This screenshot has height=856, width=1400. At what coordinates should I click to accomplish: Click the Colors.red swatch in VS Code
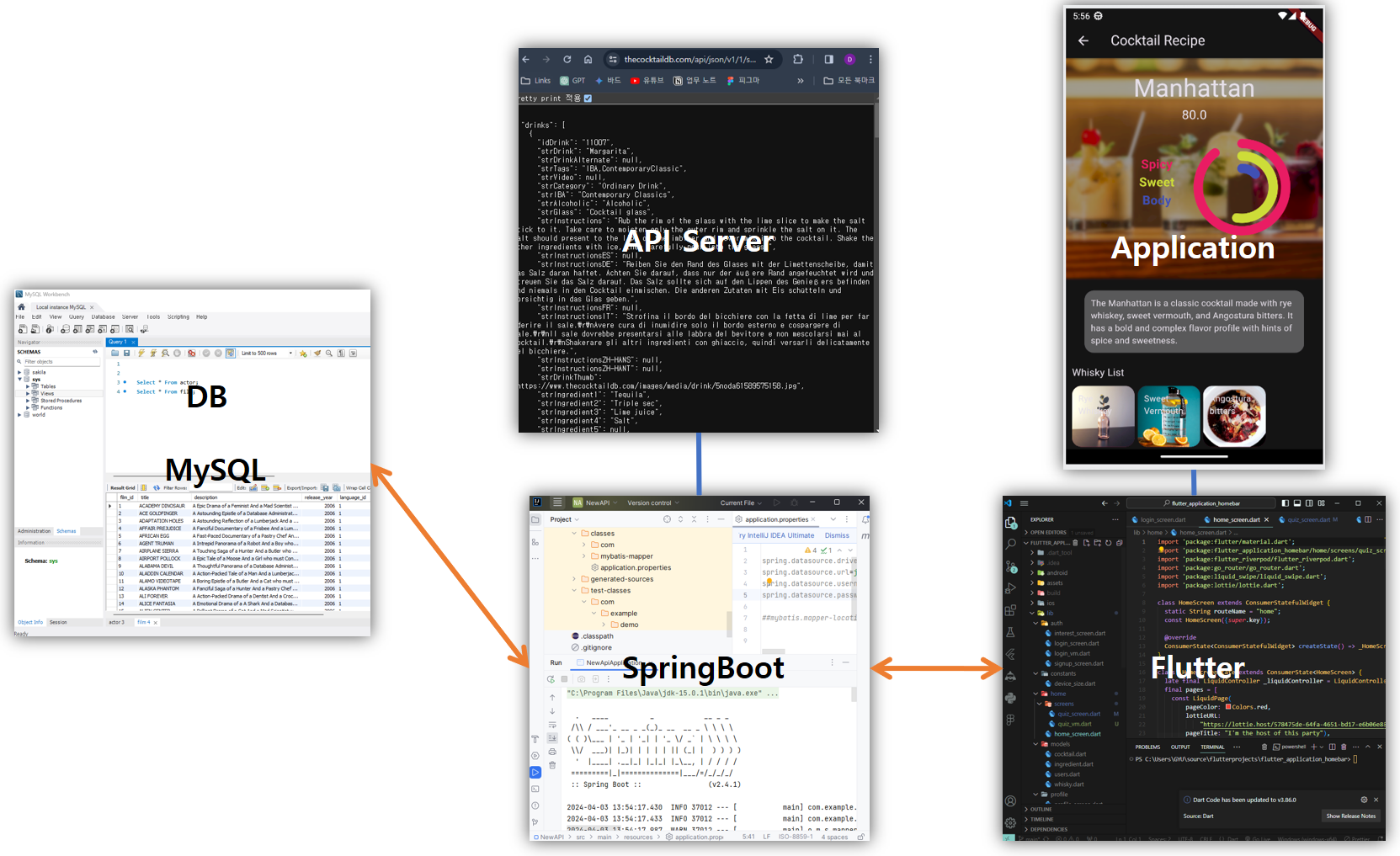(x=1227, y=707)
